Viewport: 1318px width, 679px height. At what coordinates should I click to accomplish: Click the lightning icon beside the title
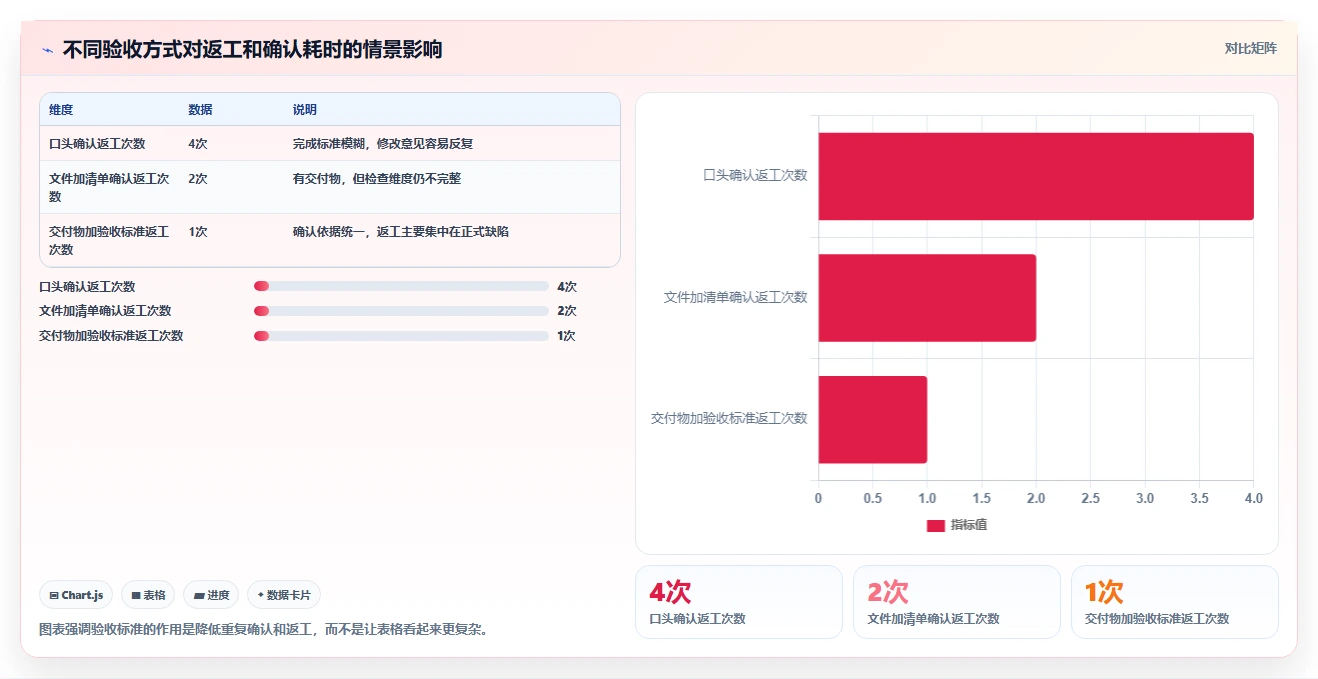coord(48,50)
